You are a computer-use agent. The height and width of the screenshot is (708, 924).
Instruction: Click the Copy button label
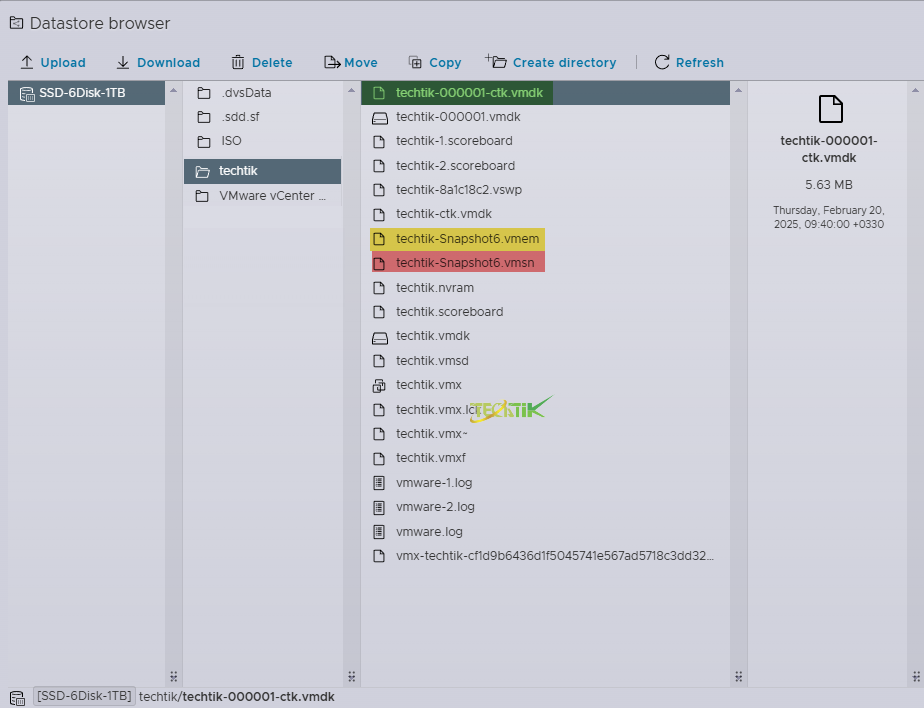pos(445,62)
